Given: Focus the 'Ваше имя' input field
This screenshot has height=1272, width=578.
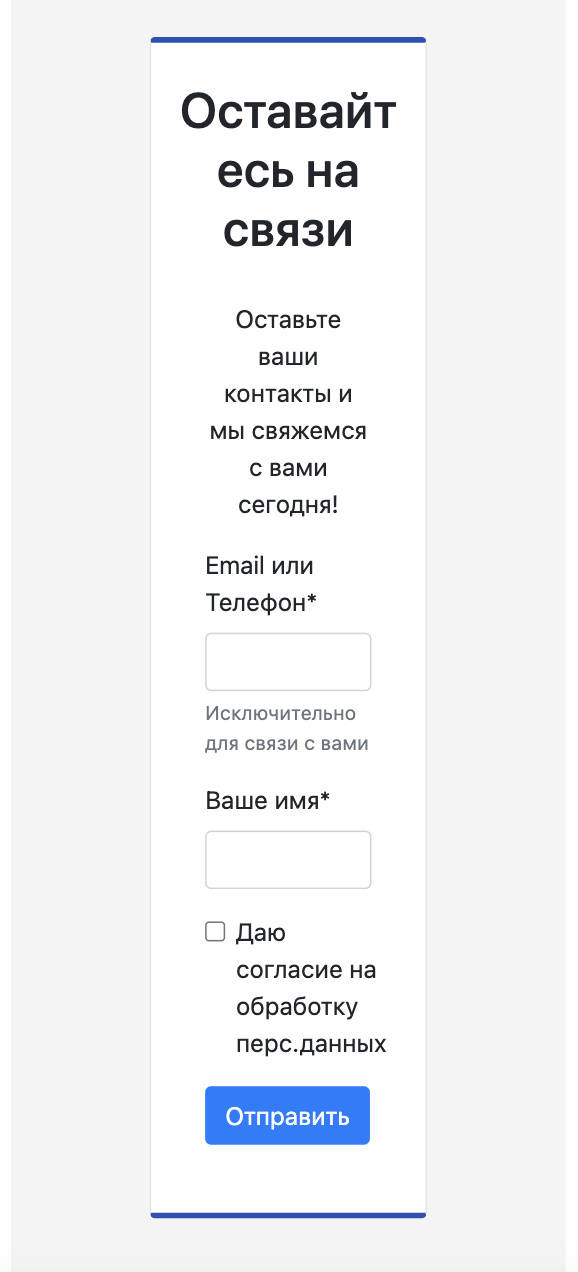Looking at the screenshot, I should coord(288,859).
